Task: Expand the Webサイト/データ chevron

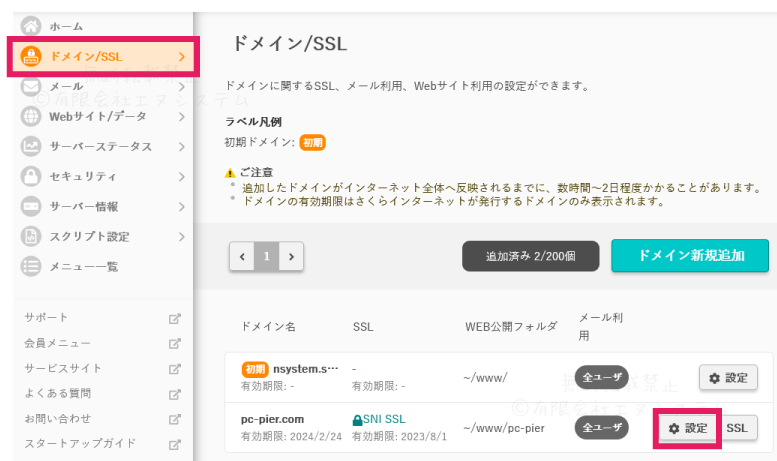Action: coord(182,116)
